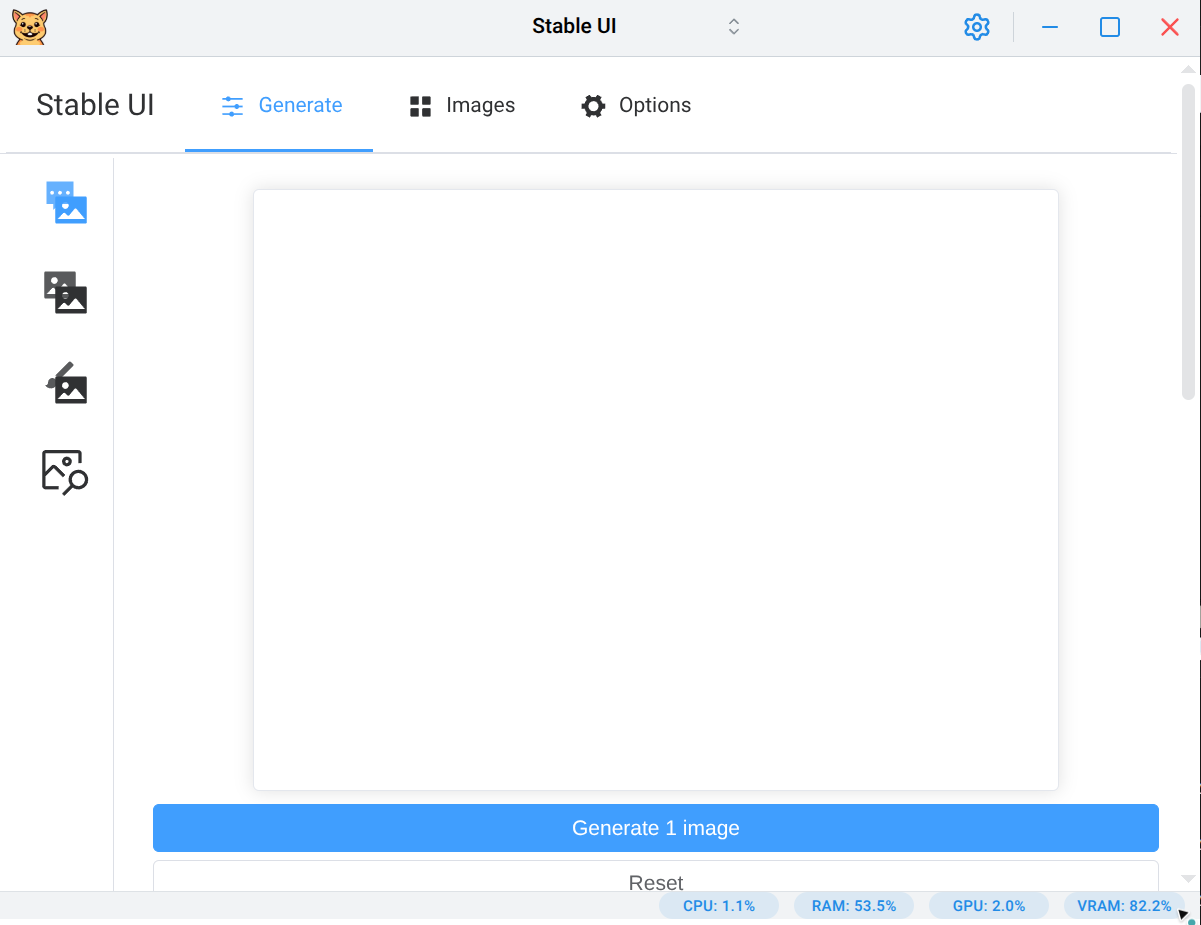The width and height of the screenshot is (1201, 925).
Task: Click the scroll down arrow
Action: pyautogui.click(x=1188, y=878)
